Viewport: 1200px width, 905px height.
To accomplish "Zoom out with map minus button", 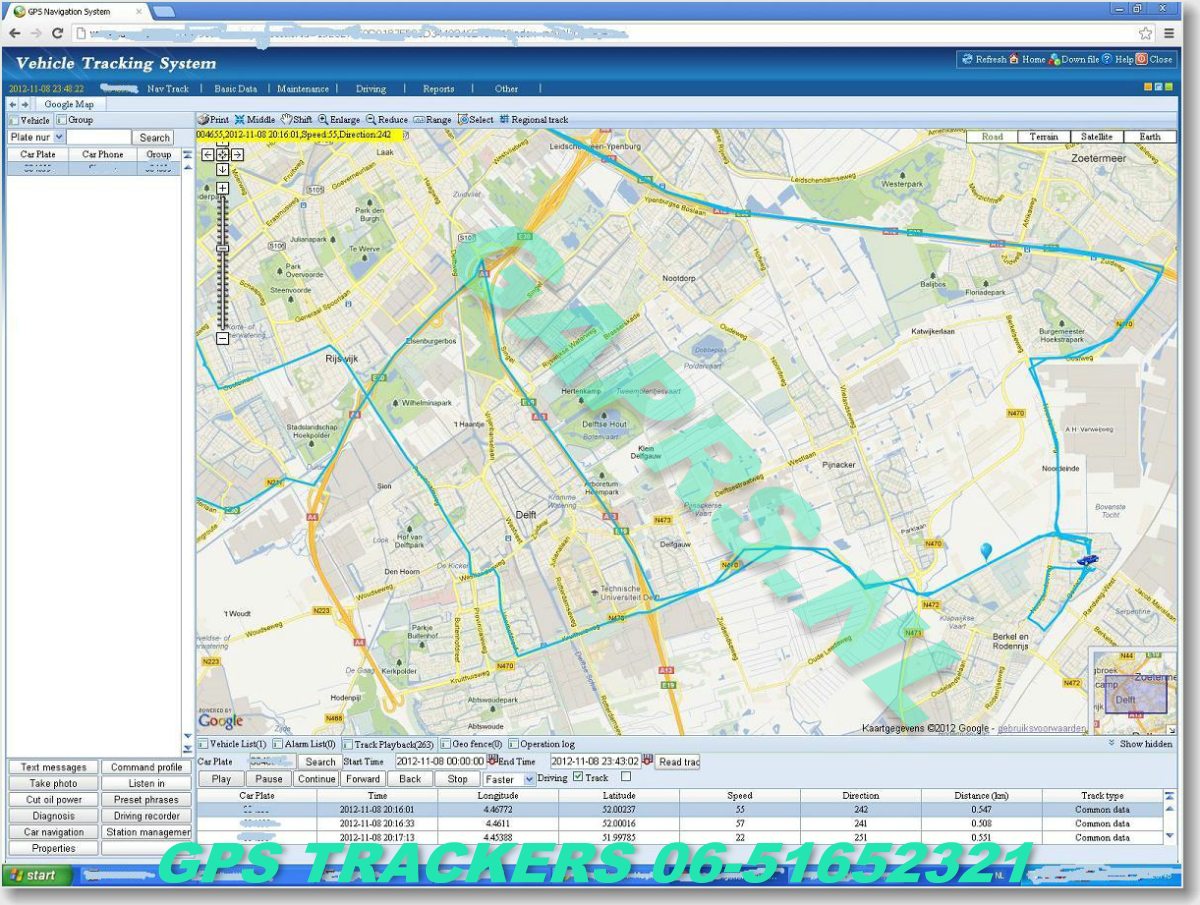I will coord(223,338).
